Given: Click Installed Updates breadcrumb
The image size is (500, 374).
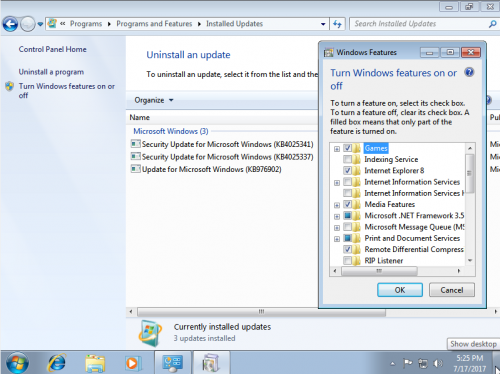Looking at the screenshot, I should [x=234, y=24].
